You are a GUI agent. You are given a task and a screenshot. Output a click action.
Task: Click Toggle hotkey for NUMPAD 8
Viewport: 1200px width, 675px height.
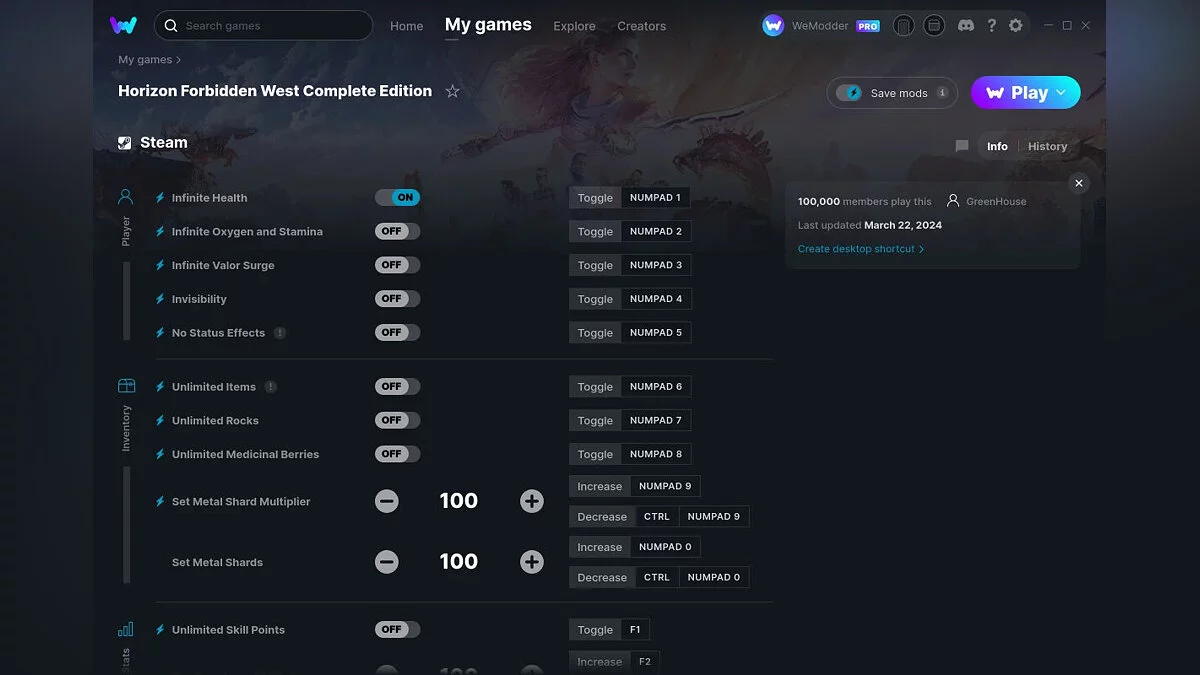tap(595, 454)
